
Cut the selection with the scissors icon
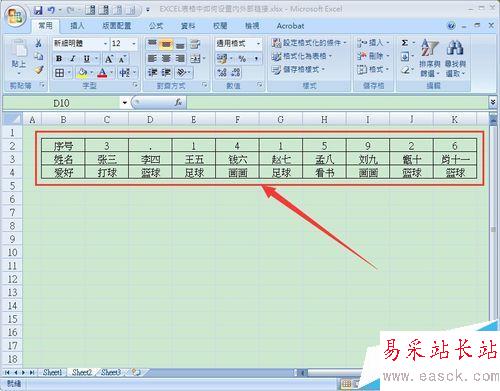click(39, 43)
